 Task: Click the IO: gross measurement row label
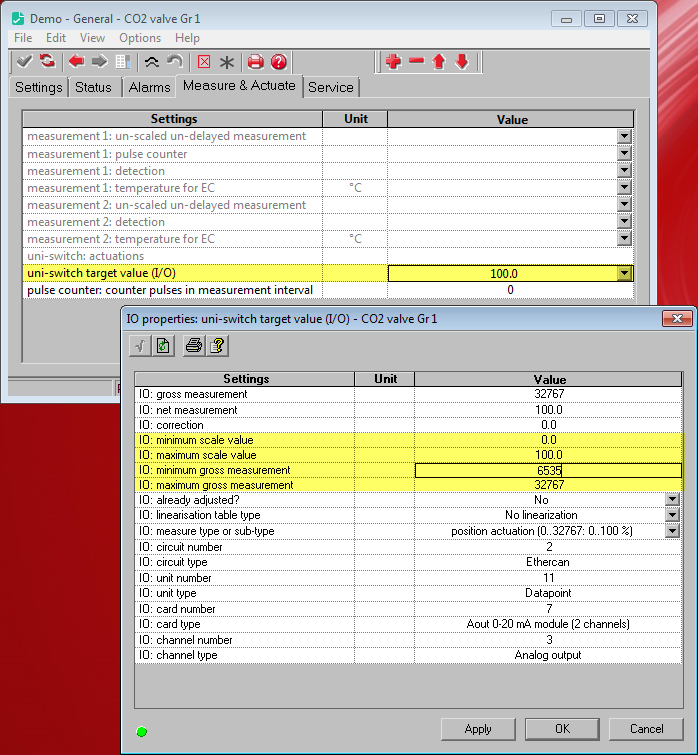pyautogui.click(x=193, y=394)
